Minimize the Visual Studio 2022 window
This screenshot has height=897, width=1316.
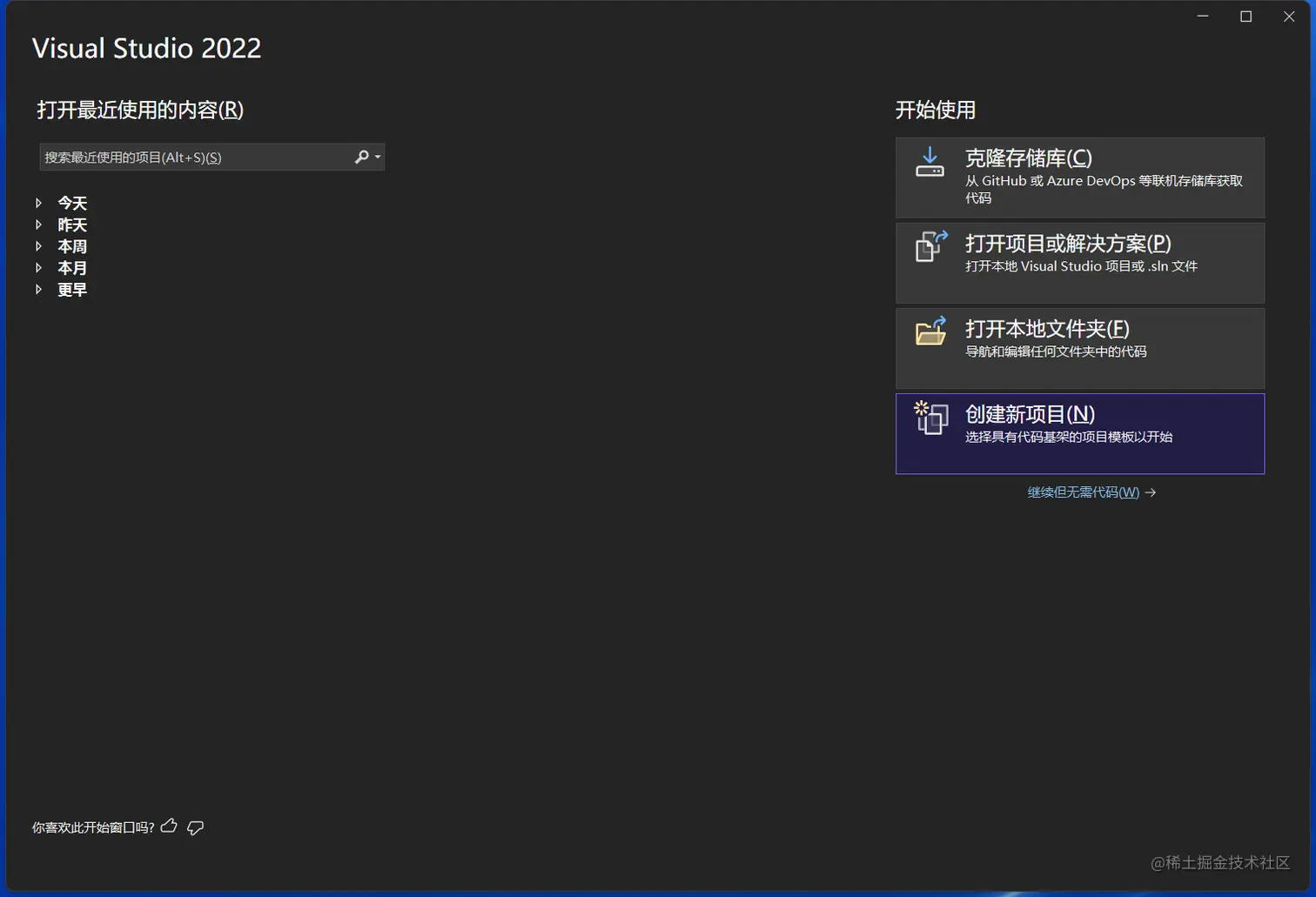[x=1203, y=17]
